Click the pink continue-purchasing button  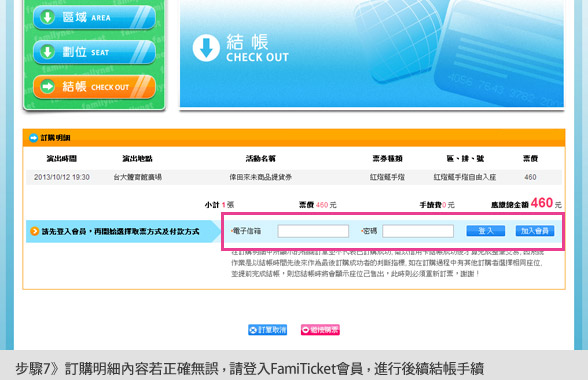coord(320,330)
